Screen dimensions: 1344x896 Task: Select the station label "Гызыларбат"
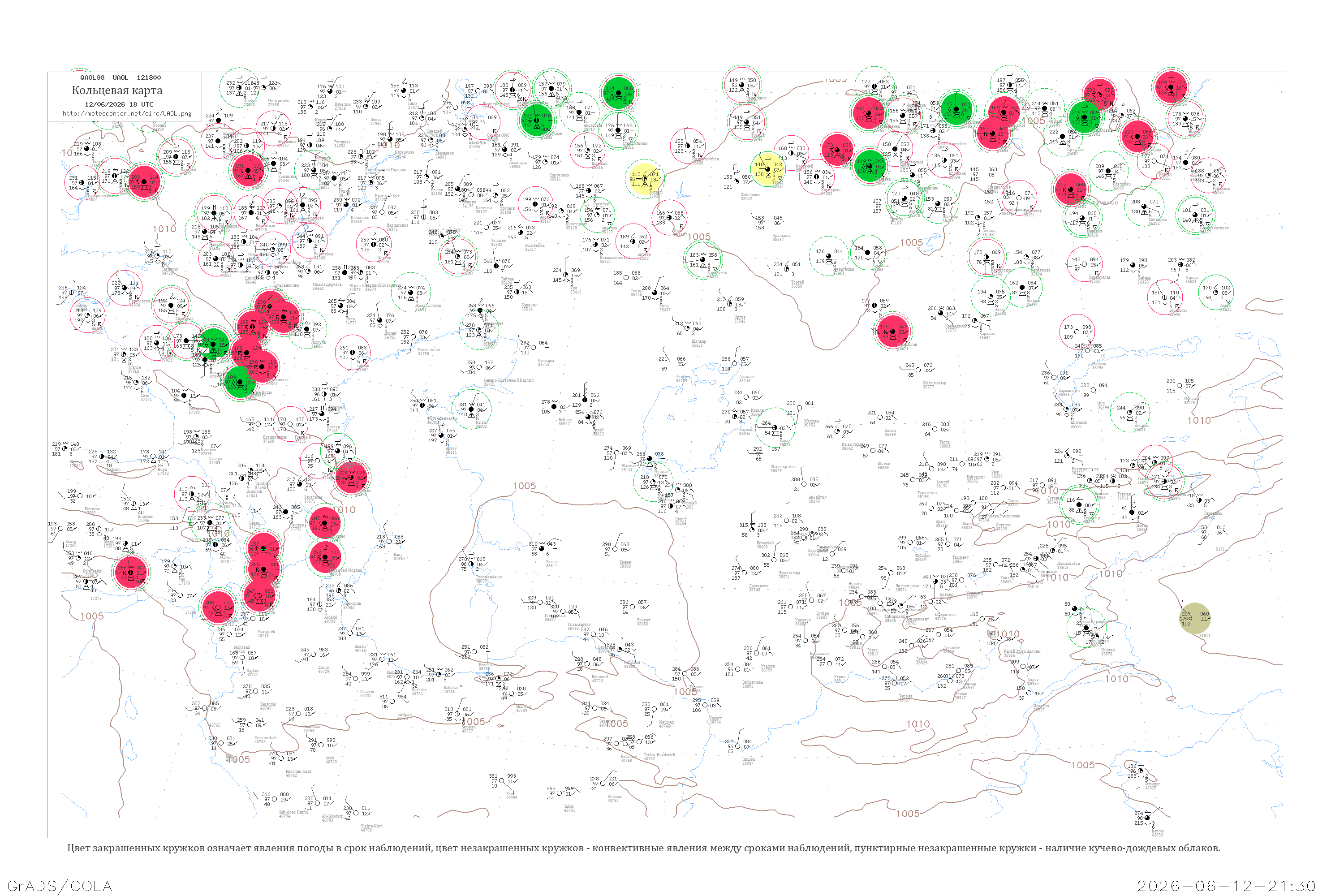[579, 625]
